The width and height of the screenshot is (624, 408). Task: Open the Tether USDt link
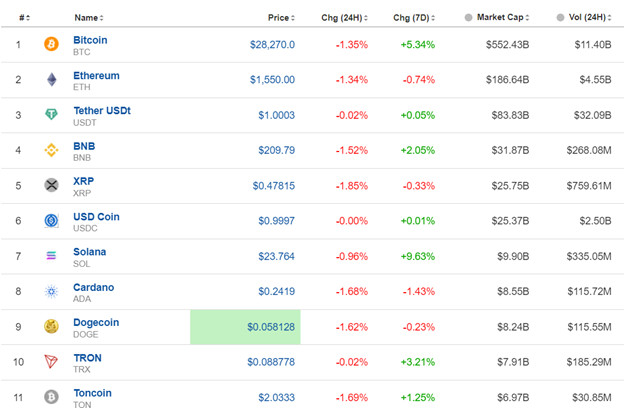click(102, 111)
